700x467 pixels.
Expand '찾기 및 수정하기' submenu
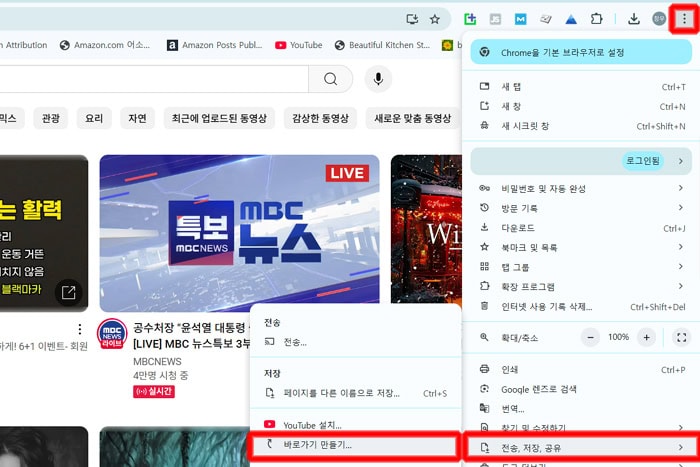coord(581,427)
